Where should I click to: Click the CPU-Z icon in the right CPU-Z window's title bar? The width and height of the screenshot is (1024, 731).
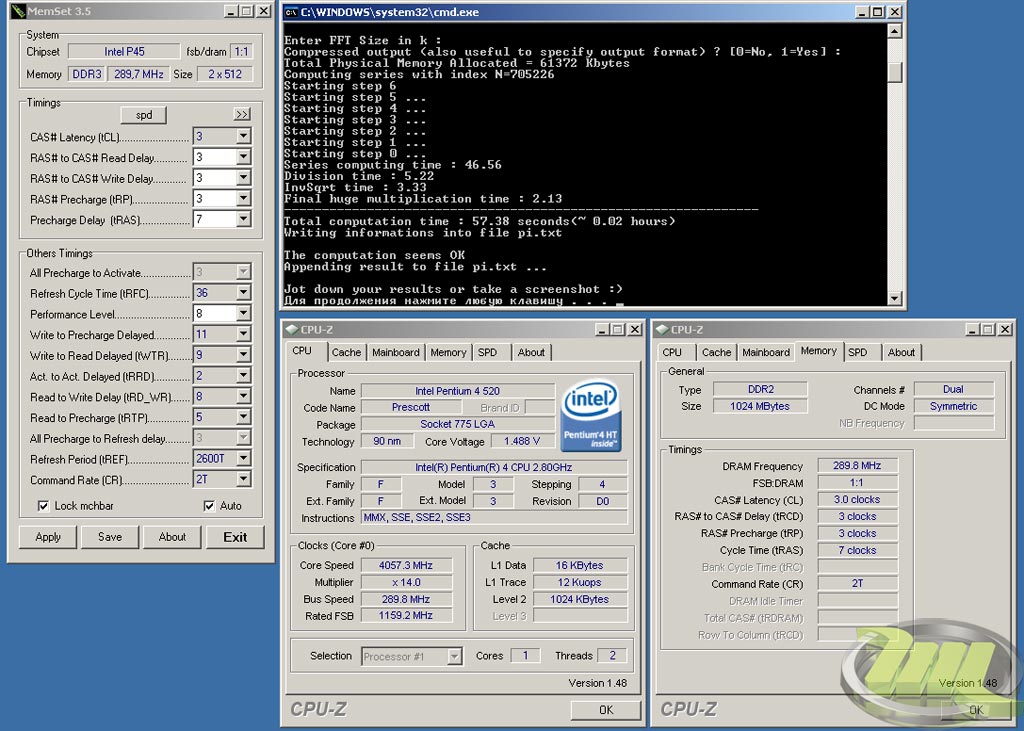click(x=662, y=329)
